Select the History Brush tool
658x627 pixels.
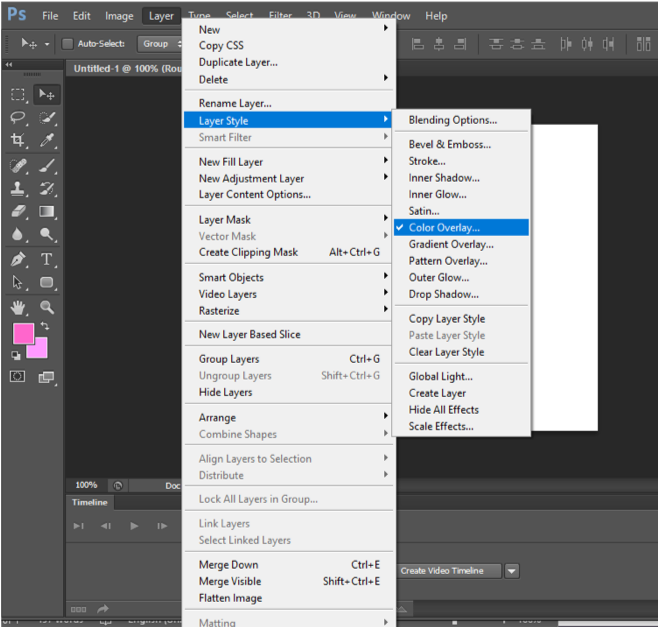coord(47,188)
